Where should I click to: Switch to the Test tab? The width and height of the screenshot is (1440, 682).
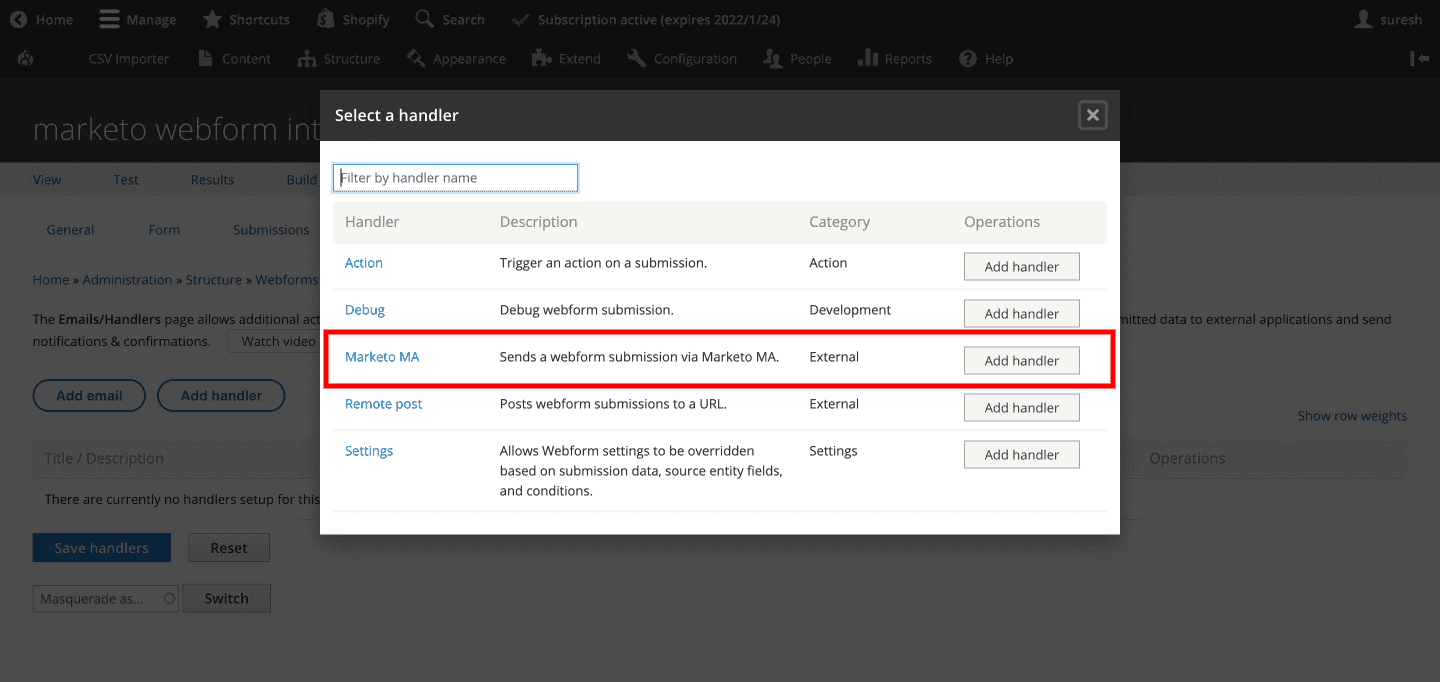coord(126,180)
